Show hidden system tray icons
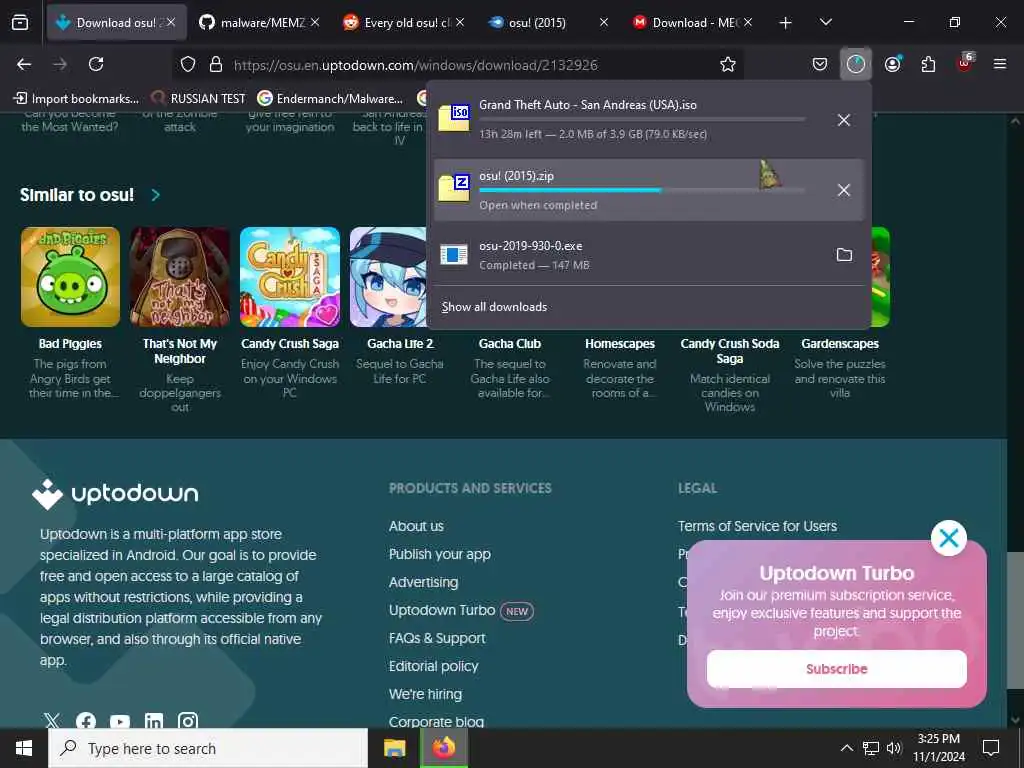This screenshot has width=1024, height=768. 846,748
